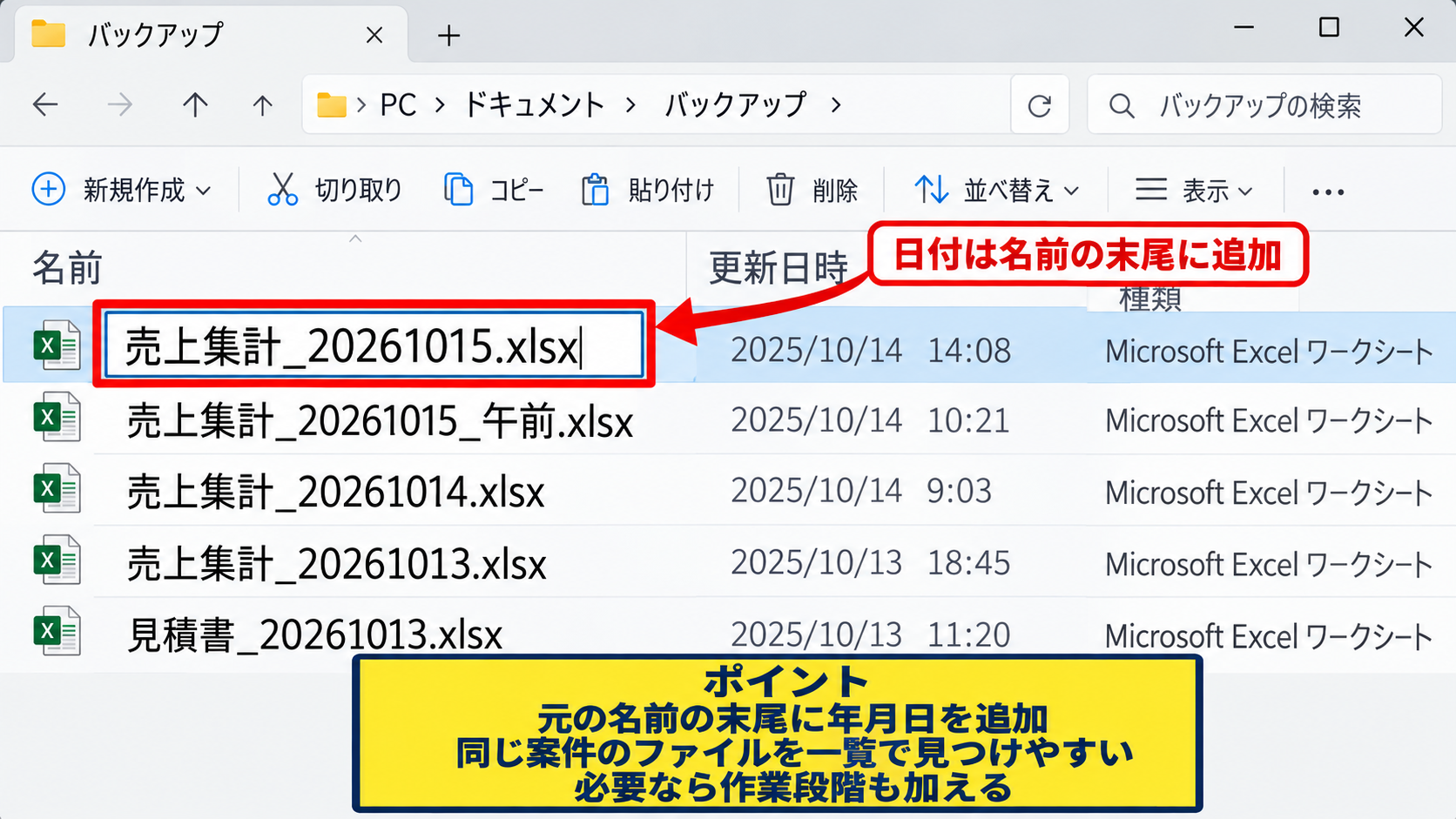Screen dimensions: 1456x819
Task: Select file 売上集計_20261015_午前.xlsx
Action: pyautogui.click(x=380, y=421)
